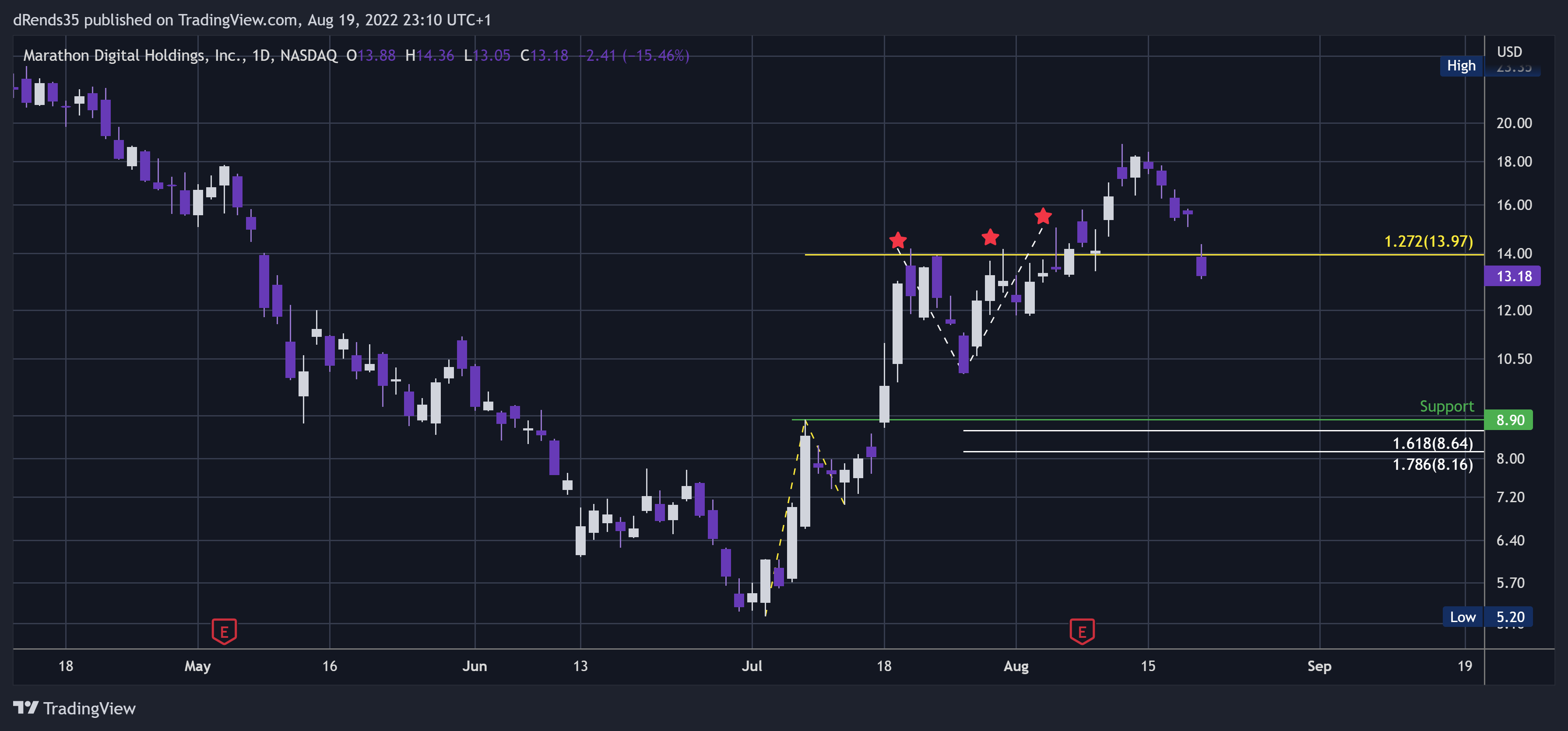
Task: Click the 20.00 price axis value
Action: click(1514, 123)
